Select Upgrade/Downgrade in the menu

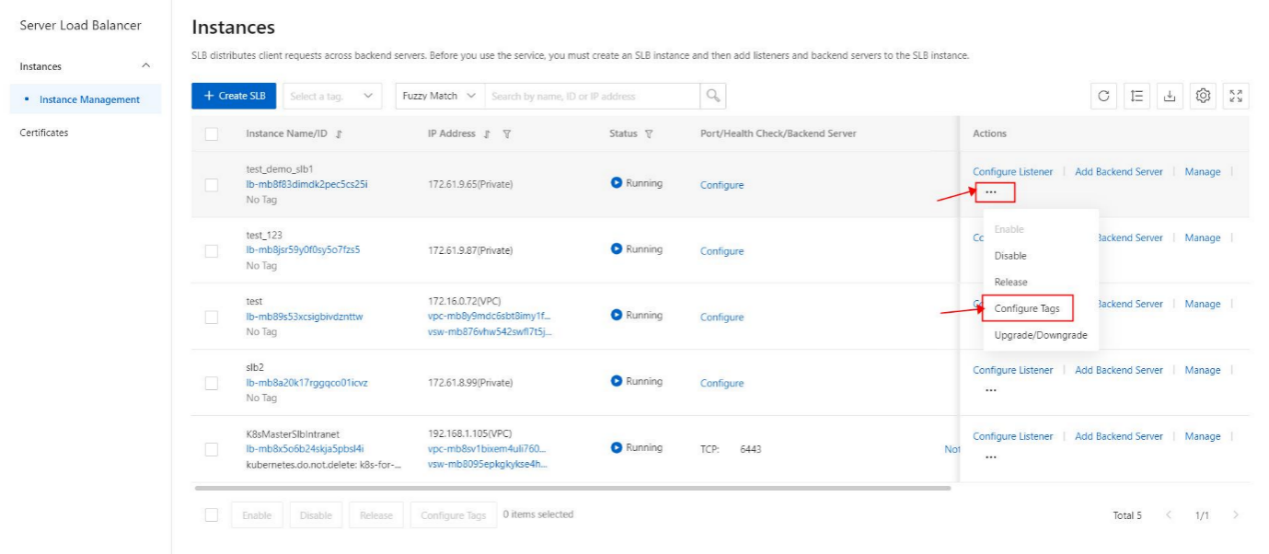click(x=1040, y=335)
